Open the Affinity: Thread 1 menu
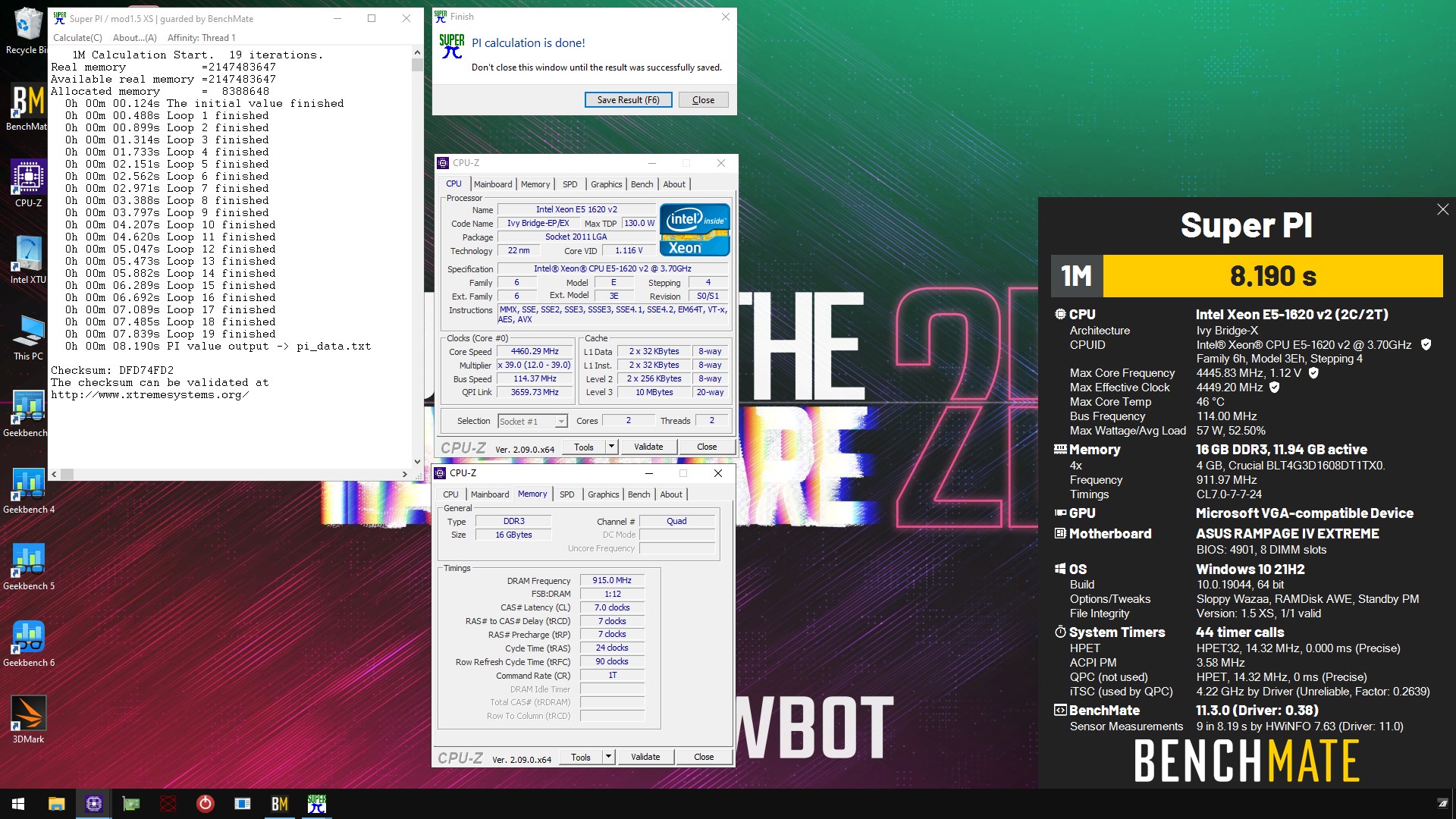The width and height of the screenshot is (1456, 819). click(201, 38)
